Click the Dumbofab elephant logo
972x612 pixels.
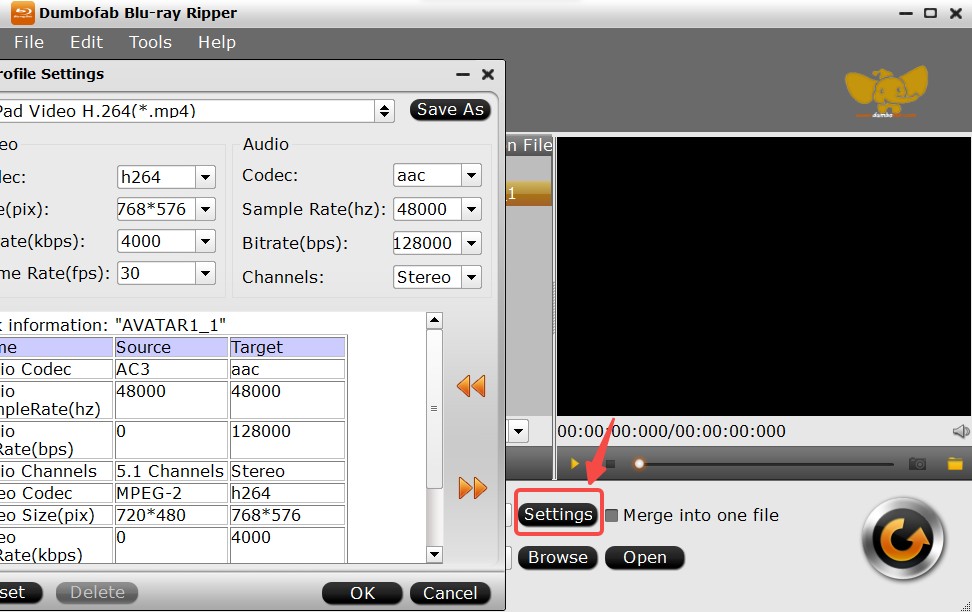[885, 91]
